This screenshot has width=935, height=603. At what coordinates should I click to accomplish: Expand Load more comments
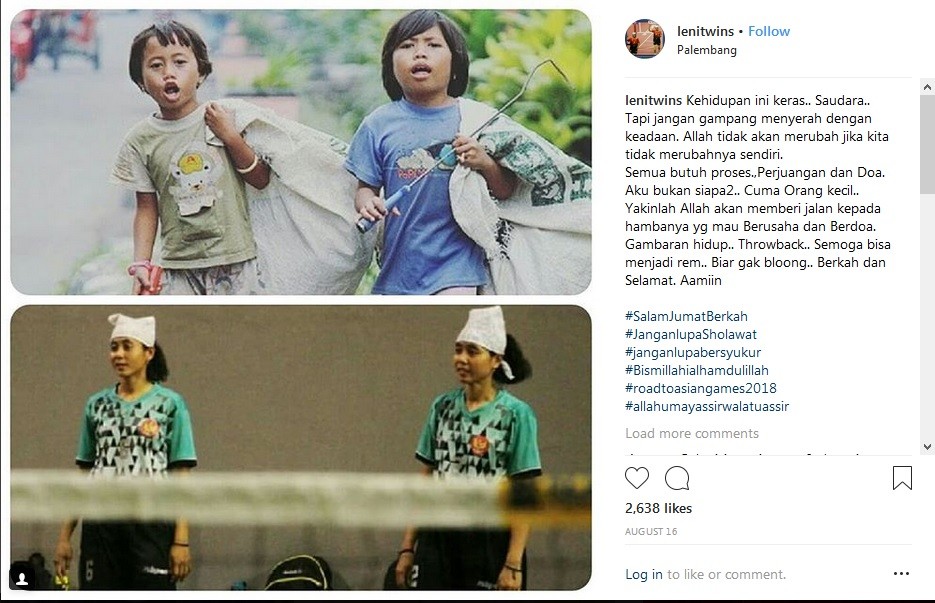(692, 434)
